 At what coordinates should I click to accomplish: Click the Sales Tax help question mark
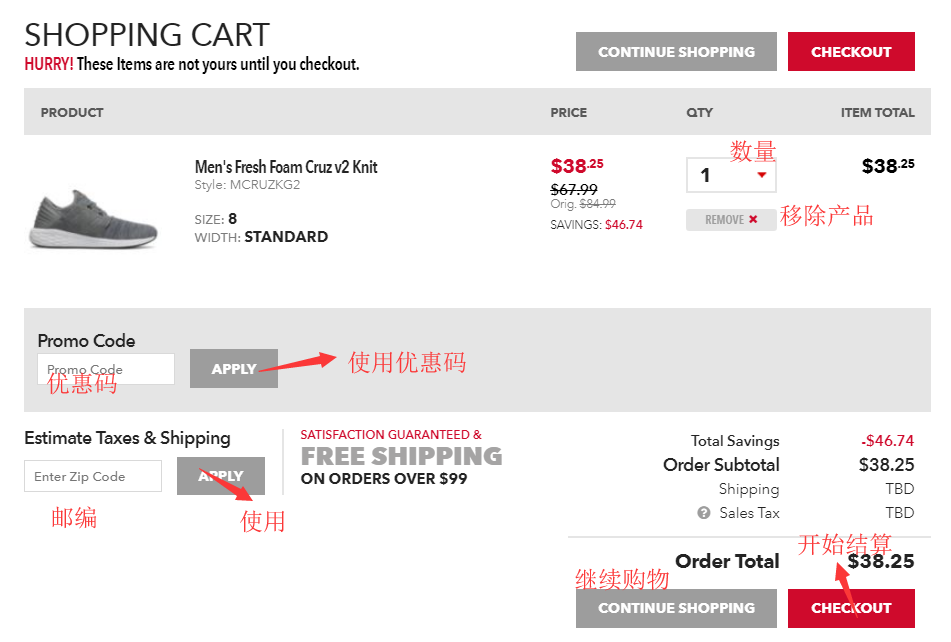point(704,513)
